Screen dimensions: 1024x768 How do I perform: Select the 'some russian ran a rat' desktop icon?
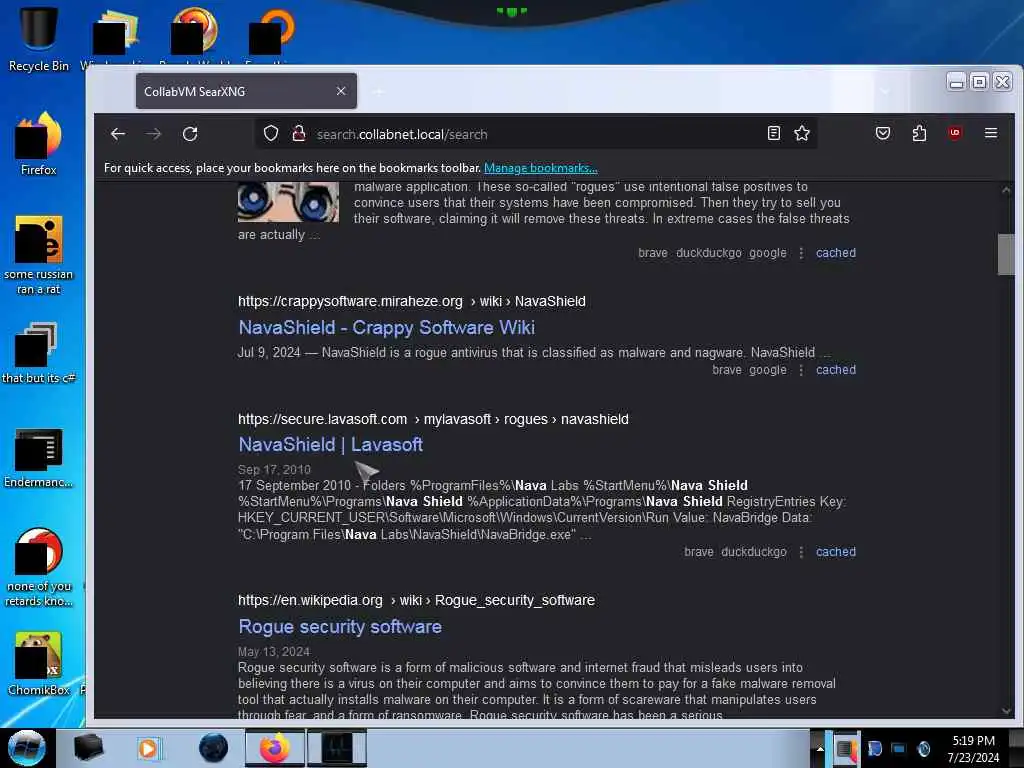(39, 255)
